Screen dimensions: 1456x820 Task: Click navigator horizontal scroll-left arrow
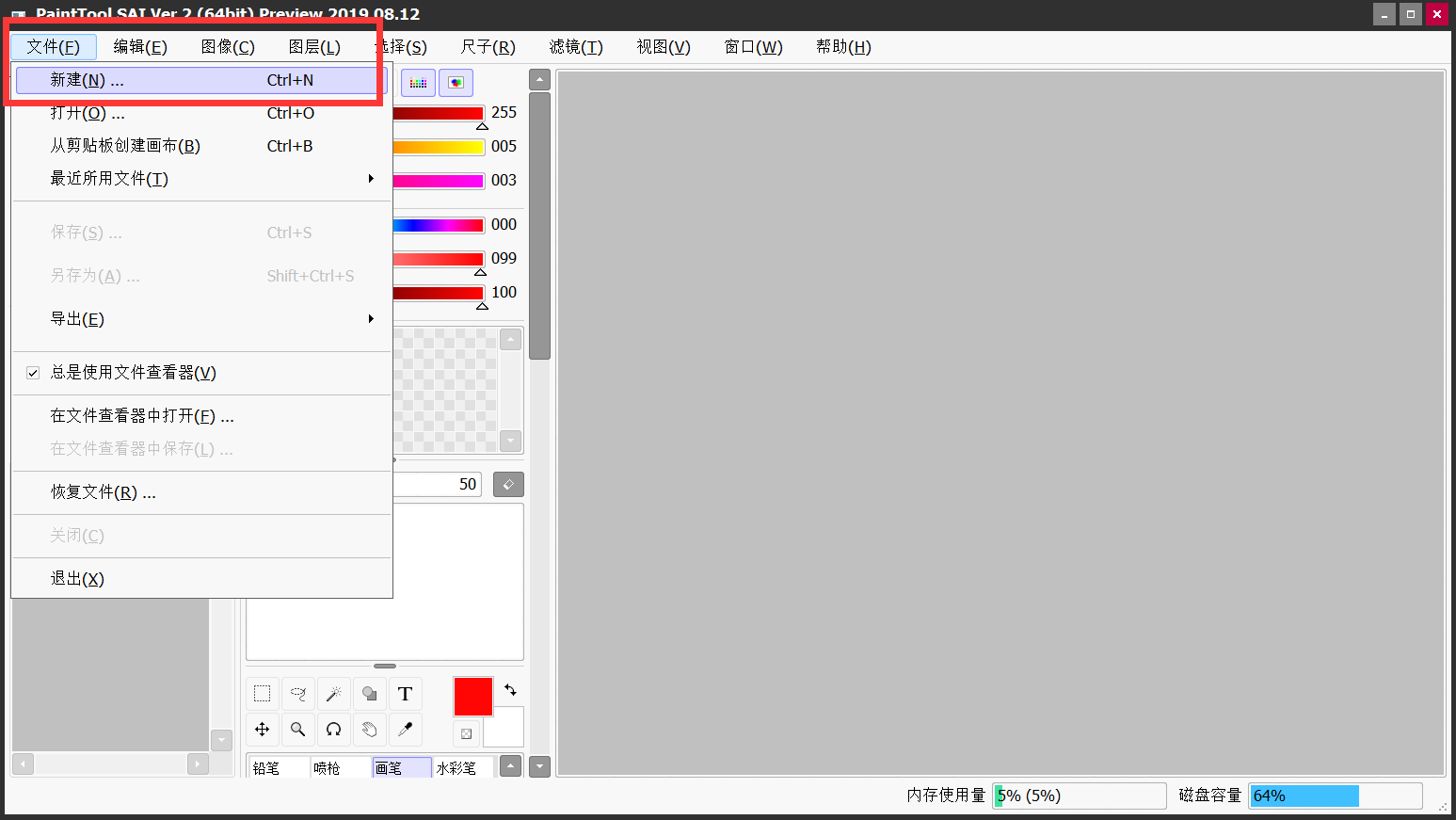pos(23,764)
